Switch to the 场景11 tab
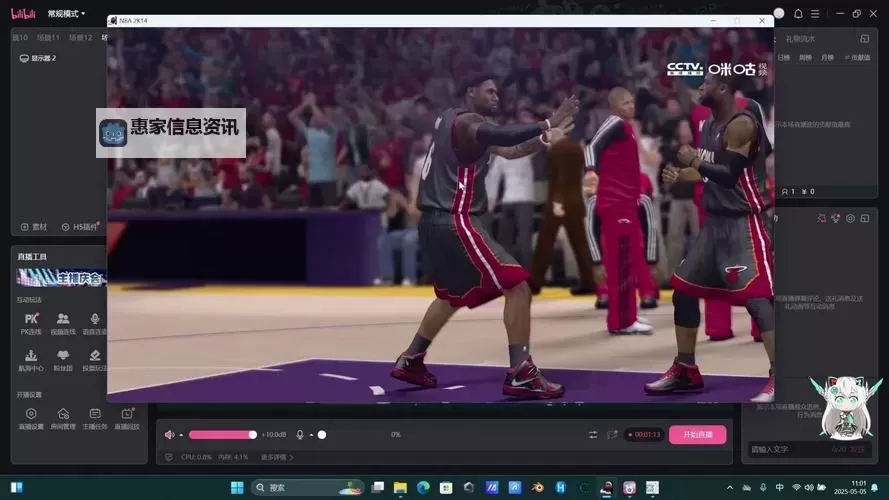Screen dimensions: 889x500 48,37
